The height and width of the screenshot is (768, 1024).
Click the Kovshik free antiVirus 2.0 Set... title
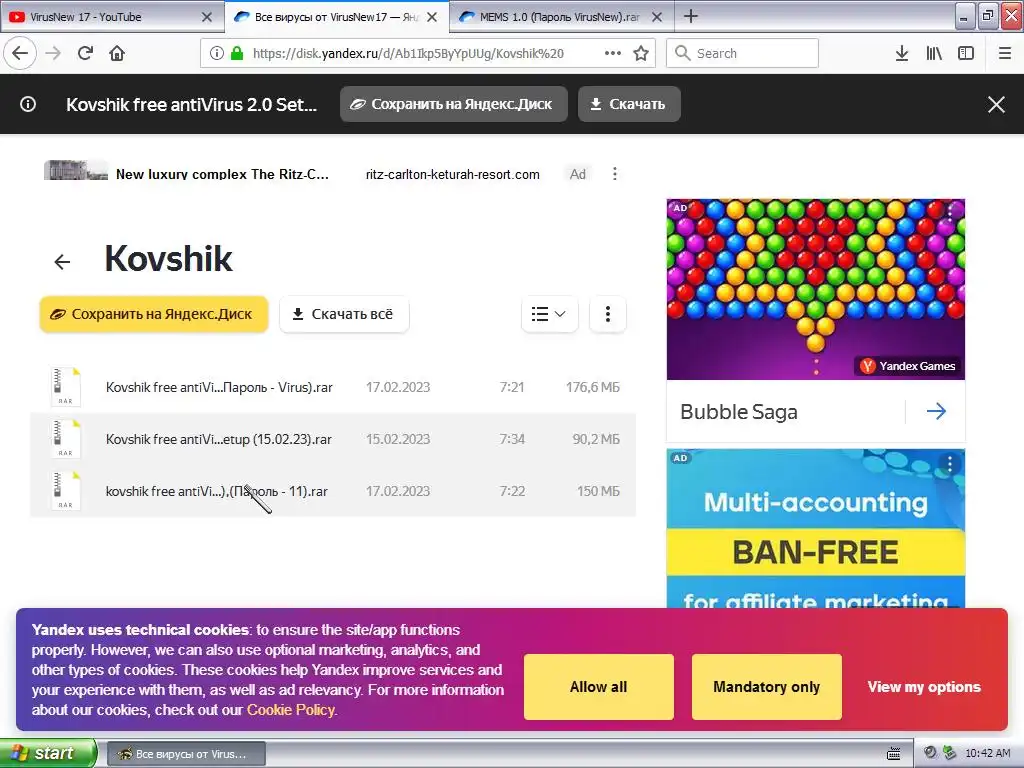click(191, 104)
